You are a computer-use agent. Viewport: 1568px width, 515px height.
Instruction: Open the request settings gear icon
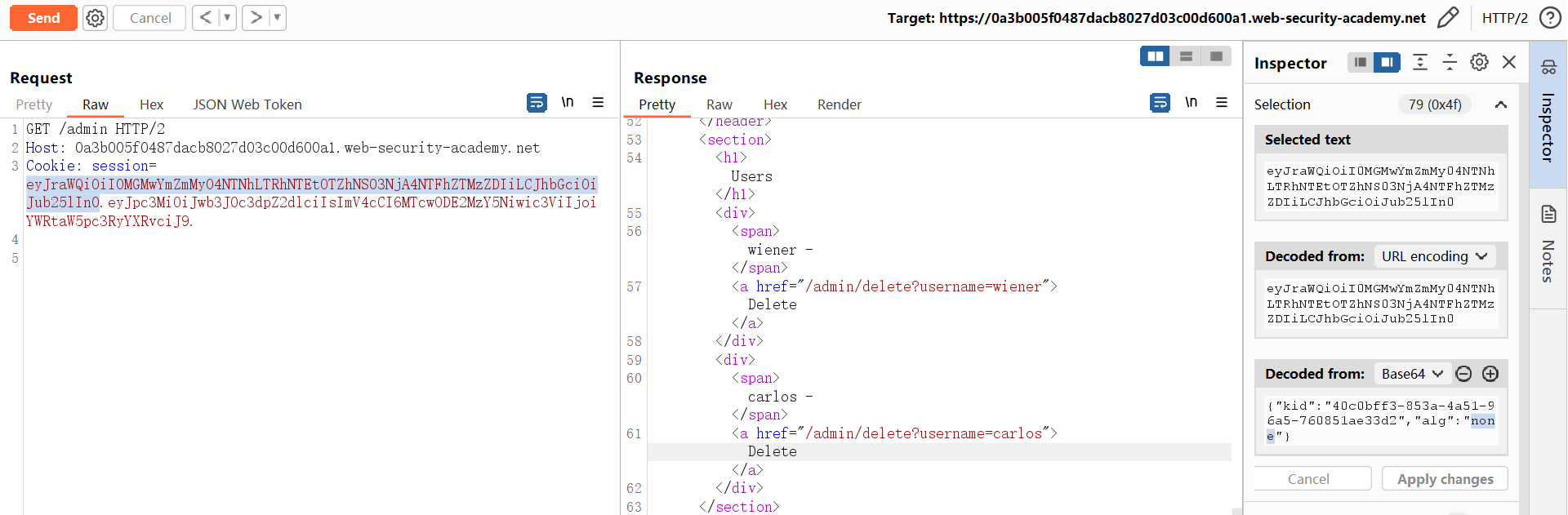pos(96,18)
